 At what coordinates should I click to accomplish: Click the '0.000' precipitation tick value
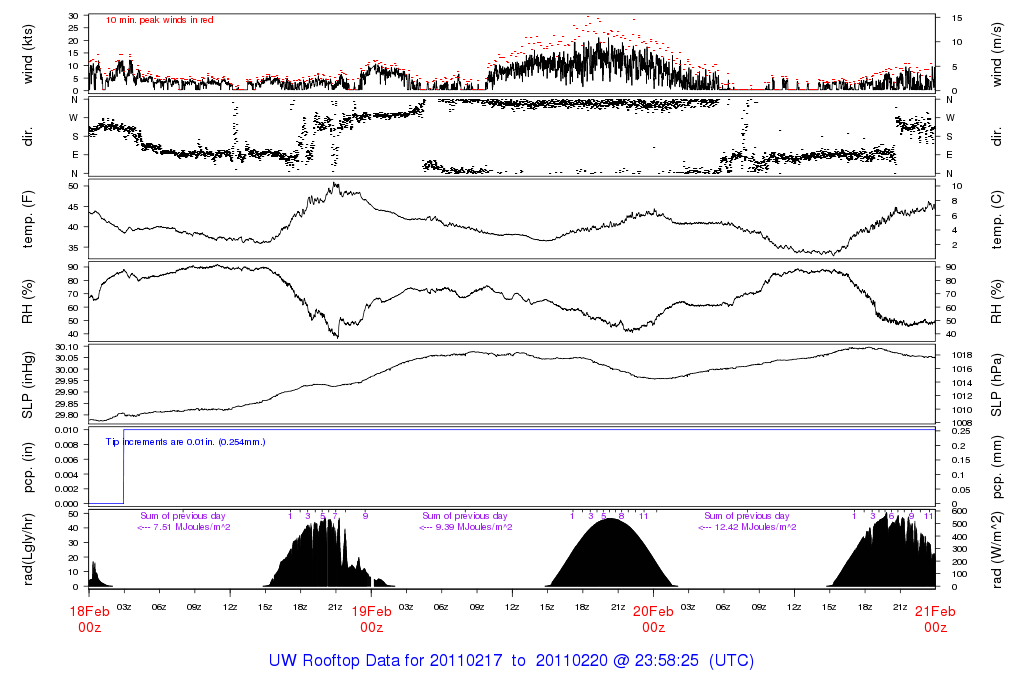pos(66,504)
